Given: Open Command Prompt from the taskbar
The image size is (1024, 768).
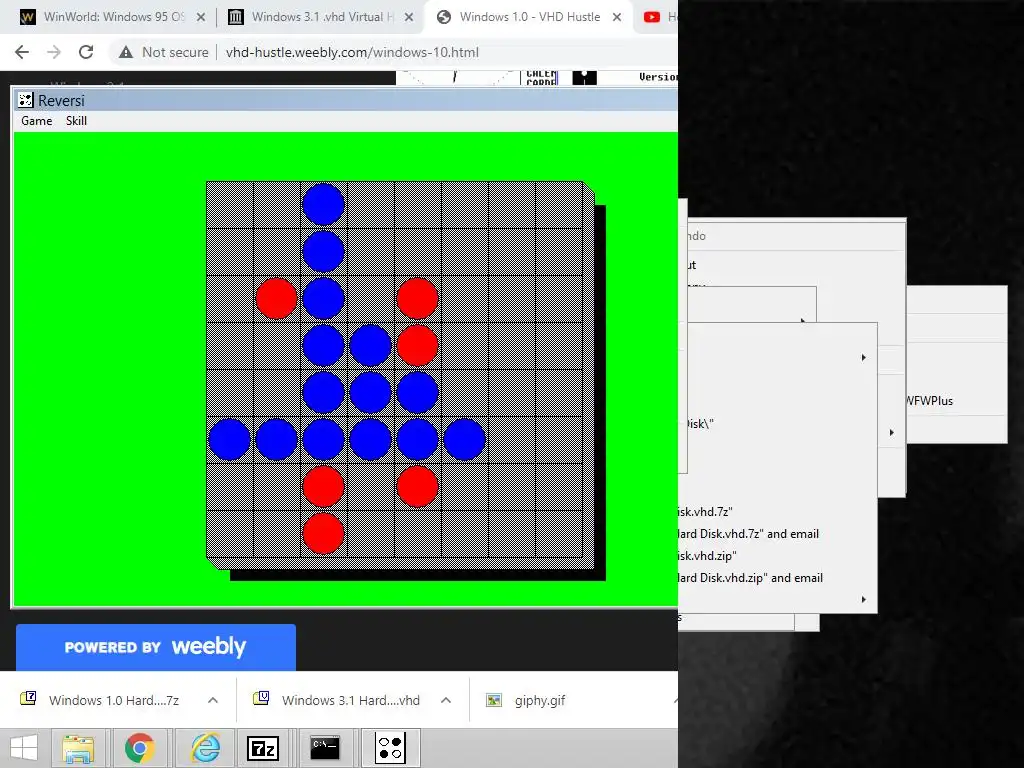Looking at the screenshot, I should click(325, 748).
